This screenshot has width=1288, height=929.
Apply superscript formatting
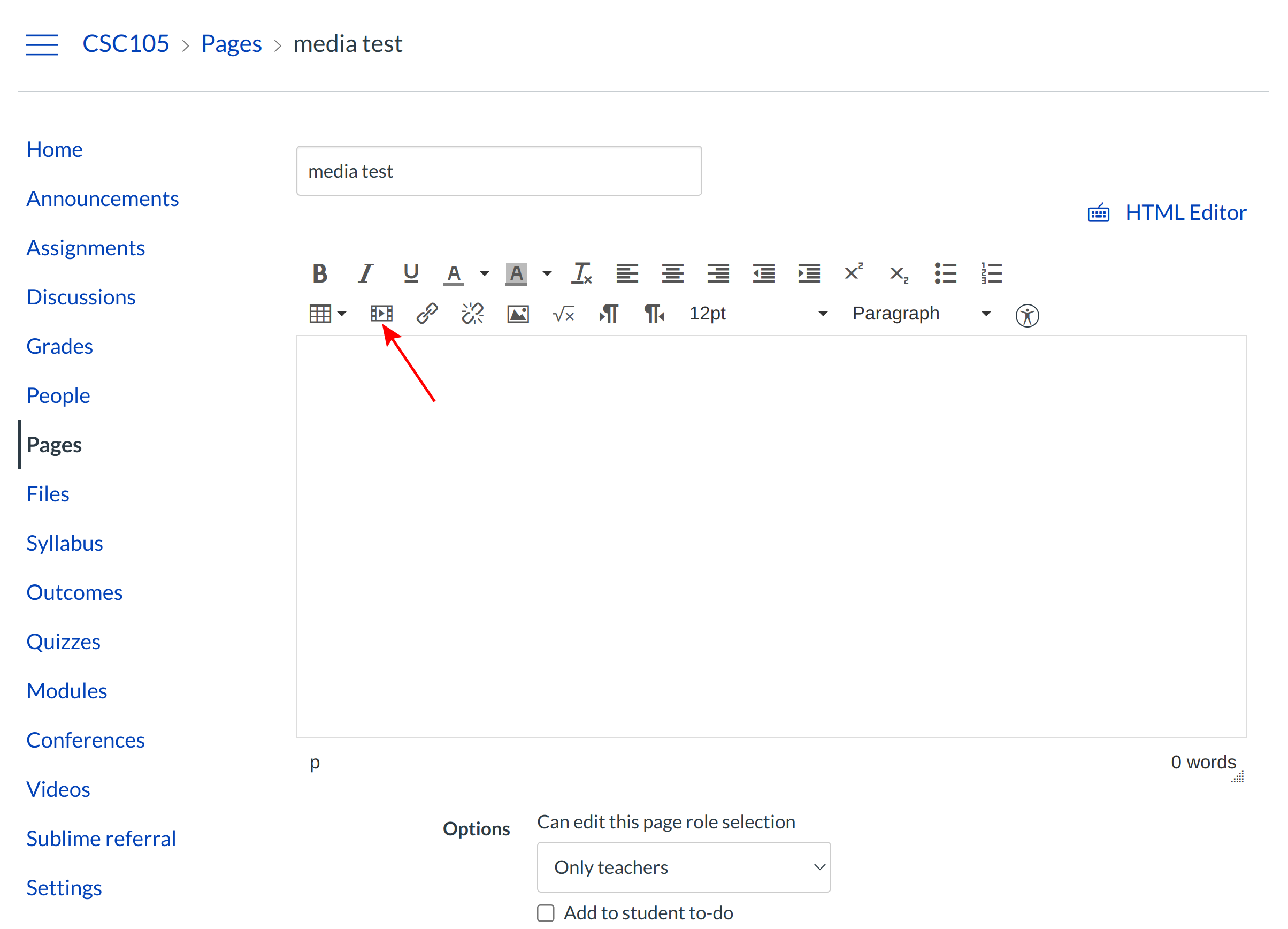coord(854,273)
